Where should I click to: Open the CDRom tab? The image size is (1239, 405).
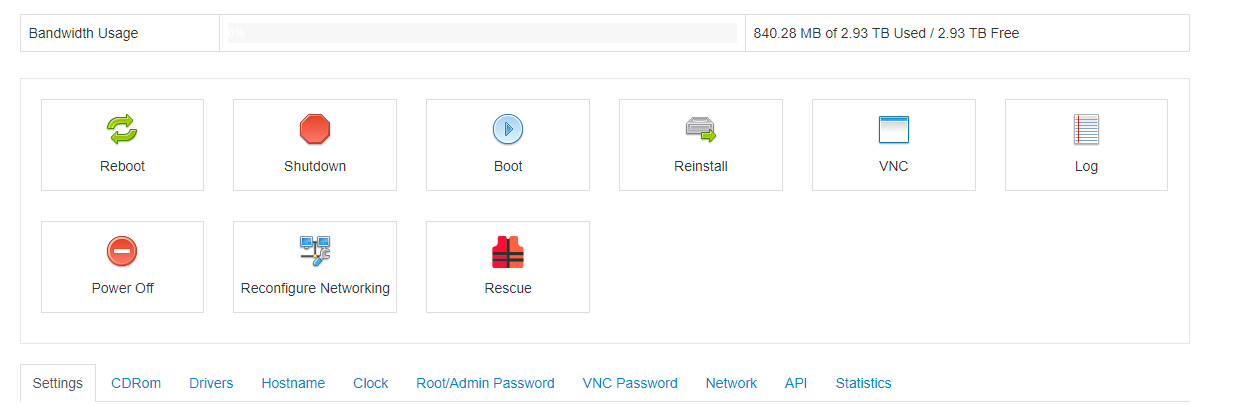pos(136,383)
